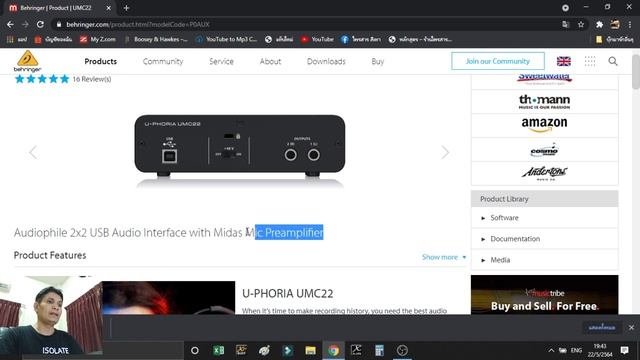Screen dimensions: 640x360
Task: Bookmark this page with the star icon
Action: (581, 24)
